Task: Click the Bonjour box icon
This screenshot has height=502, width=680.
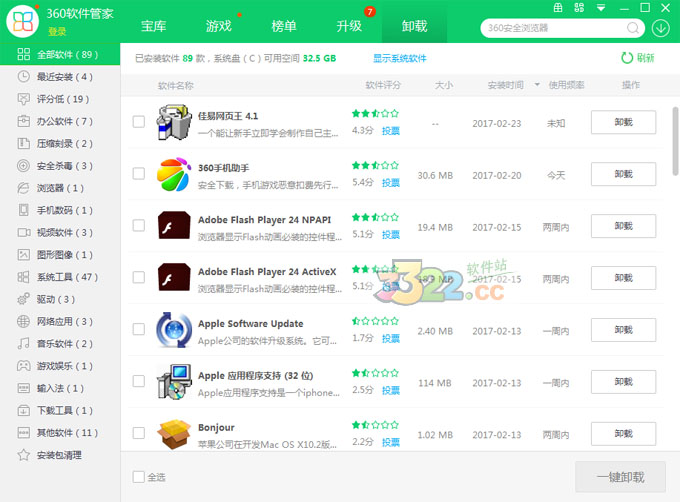Action: pyautogui.click(x=174, y=434)
